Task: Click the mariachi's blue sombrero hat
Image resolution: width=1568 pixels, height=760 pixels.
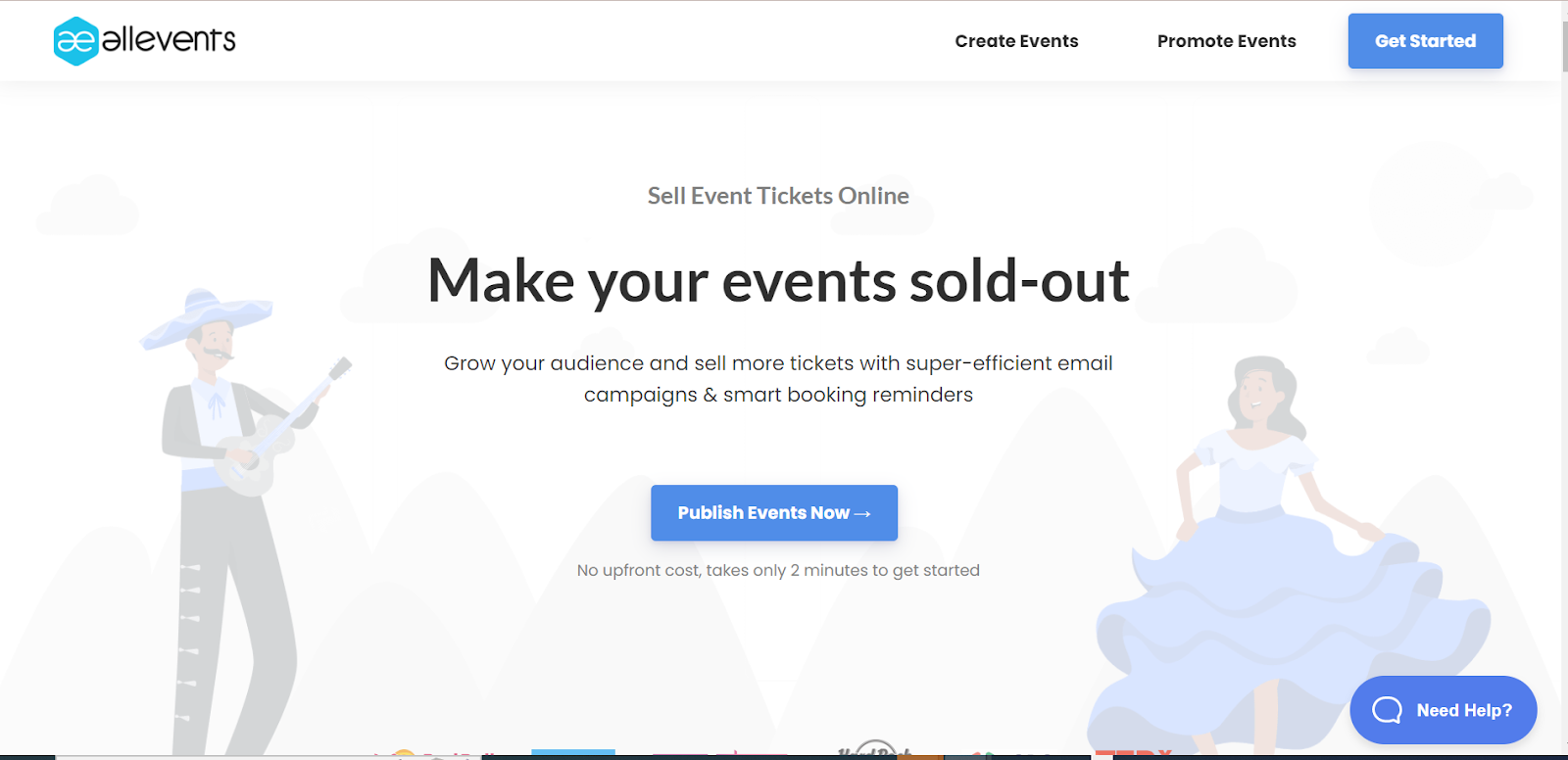Action: [204, 315]
